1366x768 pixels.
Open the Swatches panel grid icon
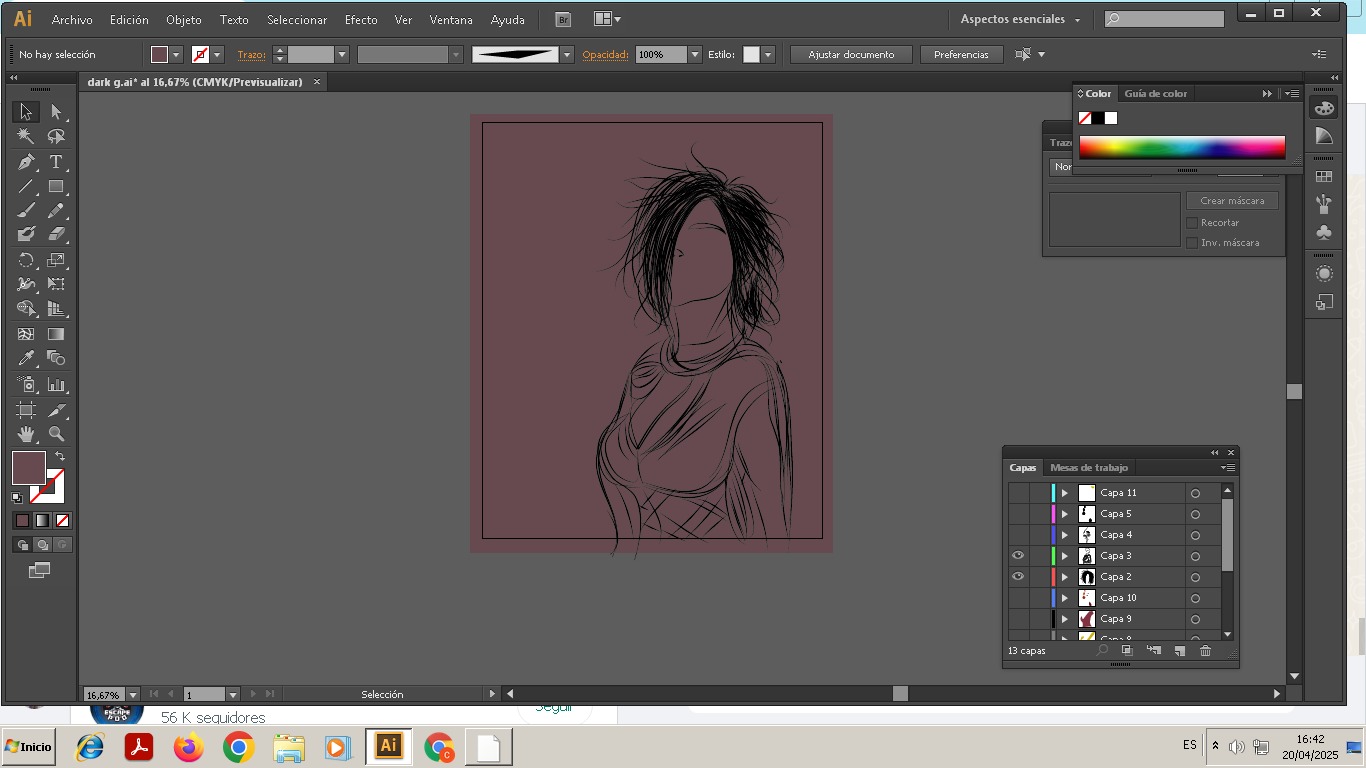(1324, 177)
